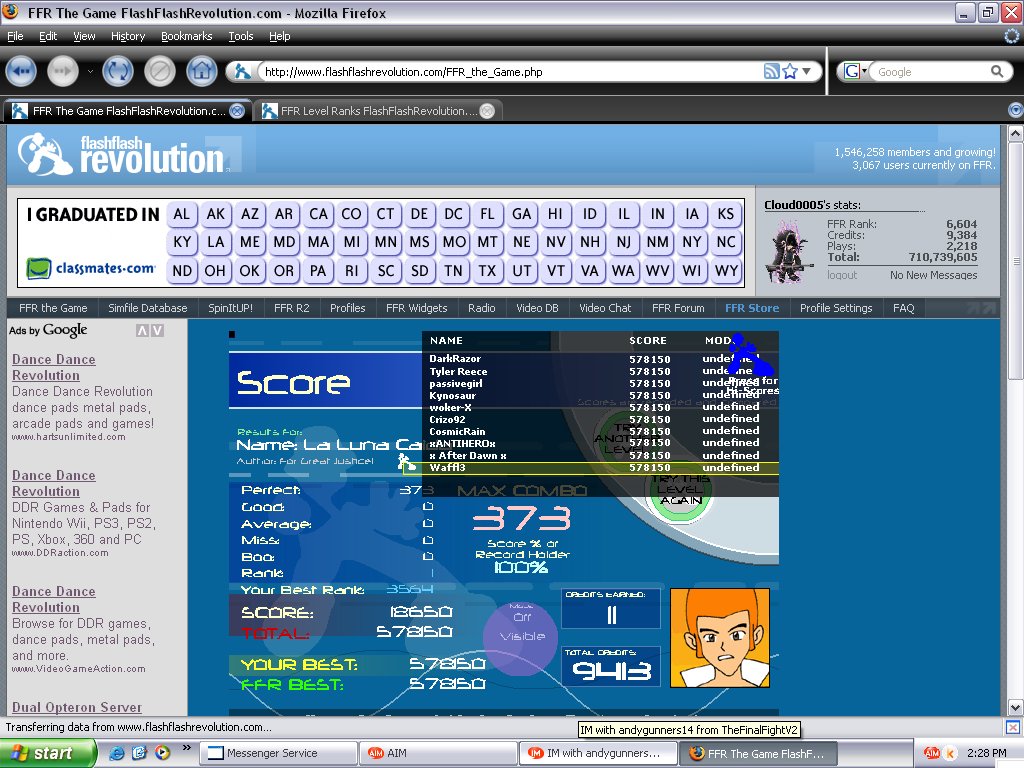Open the View menu
1024x768 pixels.
(84, 36)
